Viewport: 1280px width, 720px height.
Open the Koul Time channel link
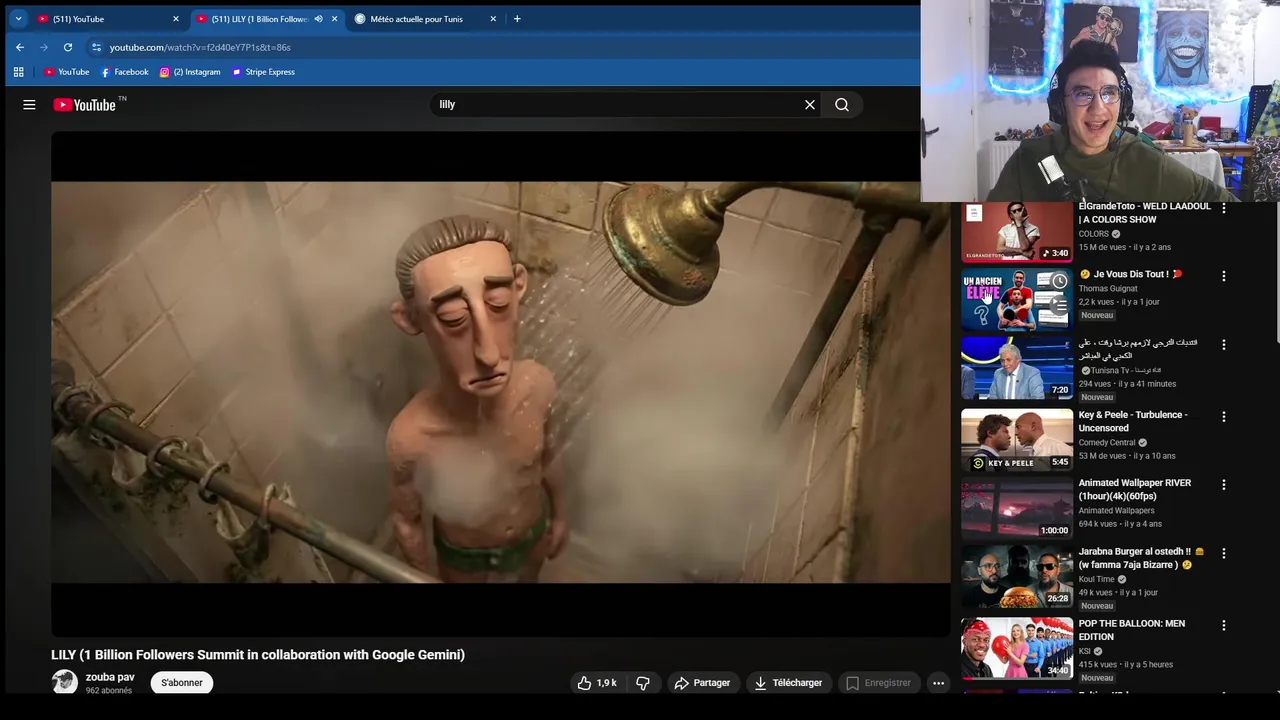1096,579
